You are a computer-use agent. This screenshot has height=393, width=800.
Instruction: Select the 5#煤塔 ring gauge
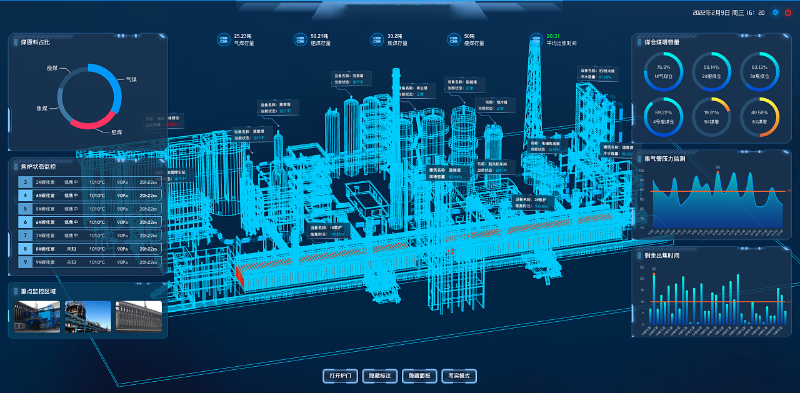click(x=711, y=117)
